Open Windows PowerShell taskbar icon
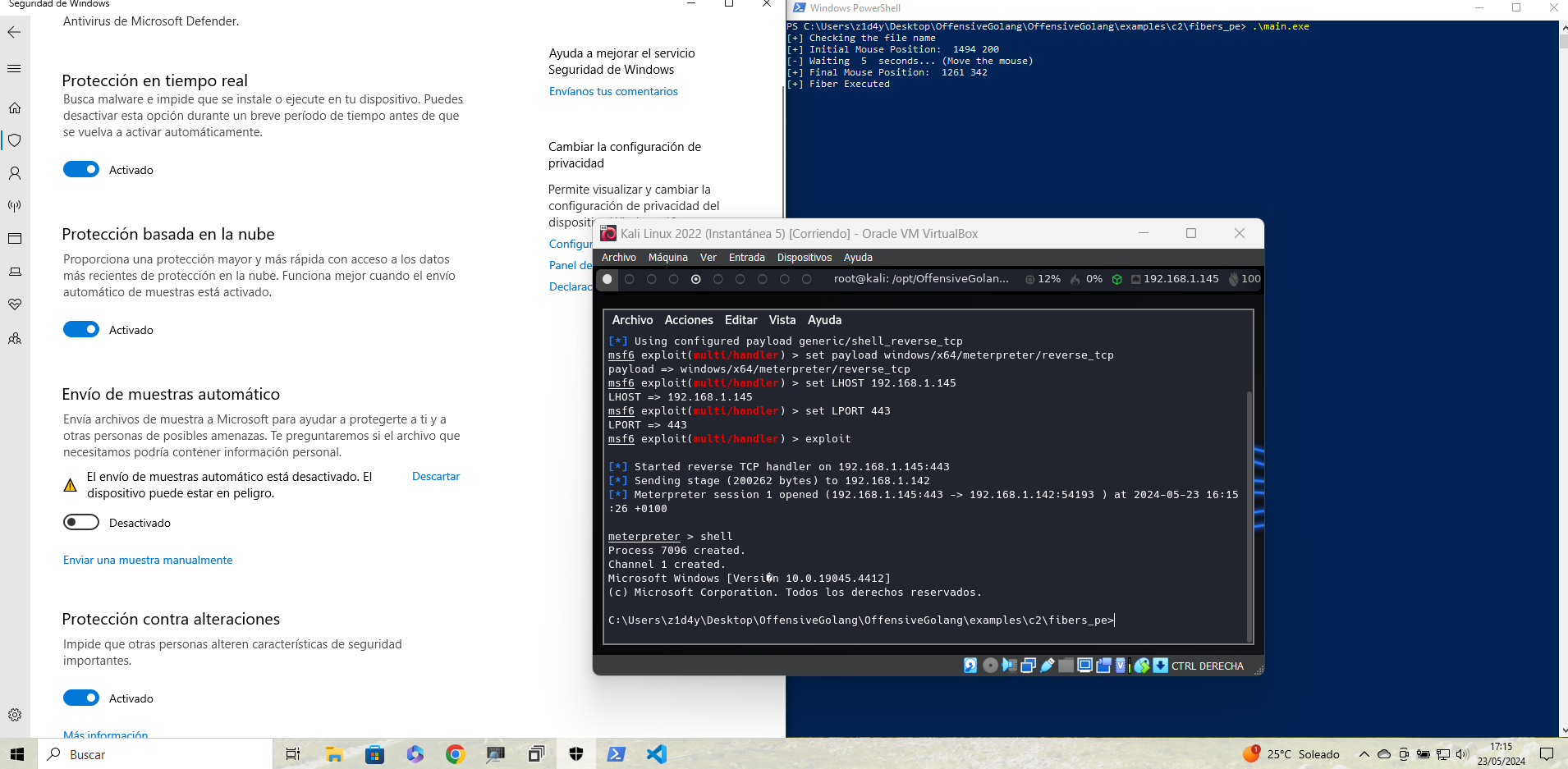Viewport: 1568px width, 769px height. (617, 754)
